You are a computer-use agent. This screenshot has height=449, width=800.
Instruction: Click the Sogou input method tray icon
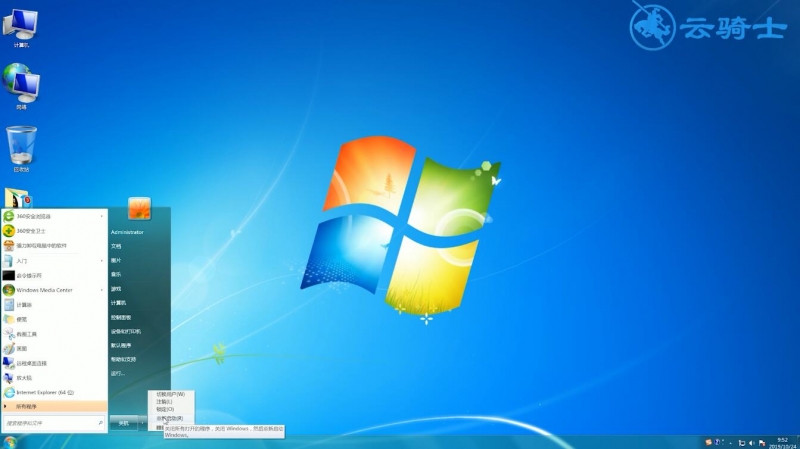tap(708, 442)
